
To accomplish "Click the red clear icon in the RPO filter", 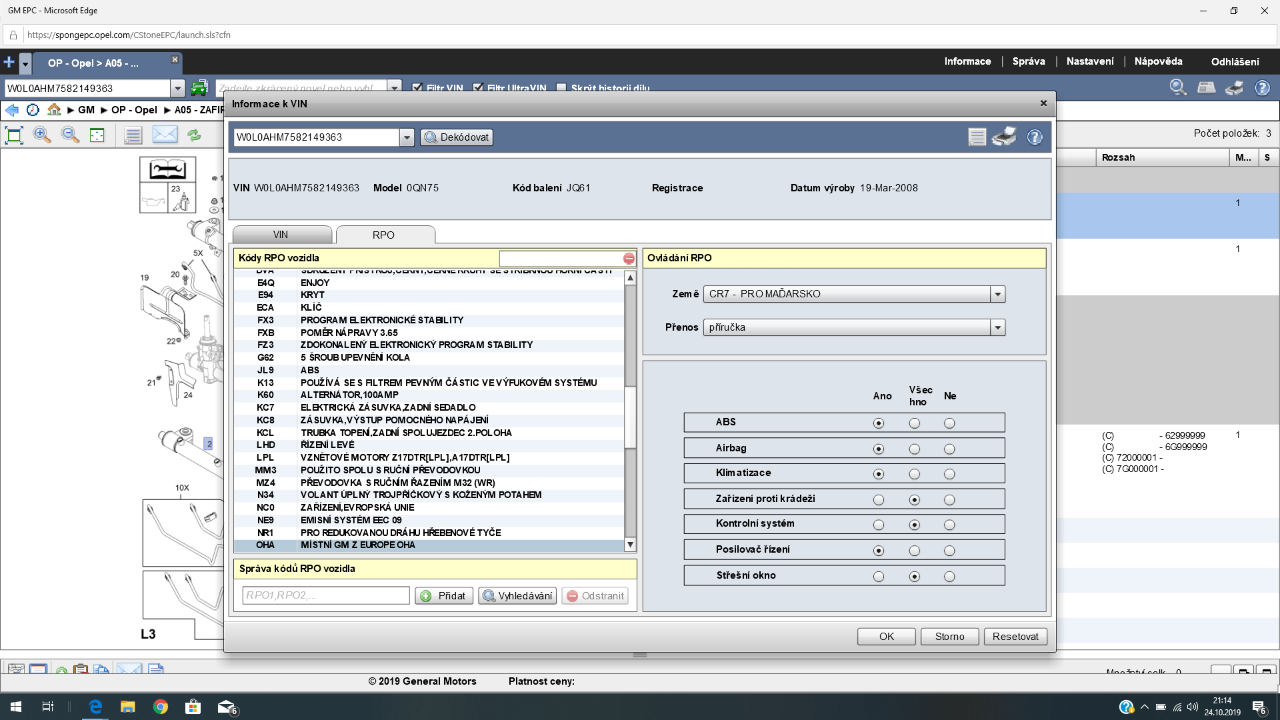I will click(x=629, y=259).
